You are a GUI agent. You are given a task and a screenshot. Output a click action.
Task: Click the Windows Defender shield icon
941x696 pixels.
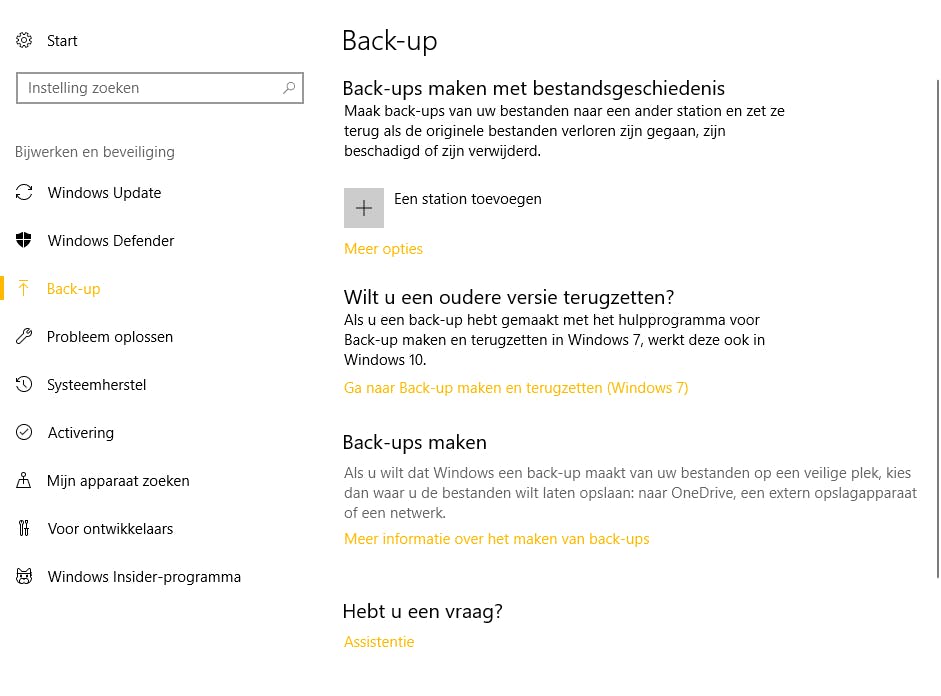click(24, 241)
